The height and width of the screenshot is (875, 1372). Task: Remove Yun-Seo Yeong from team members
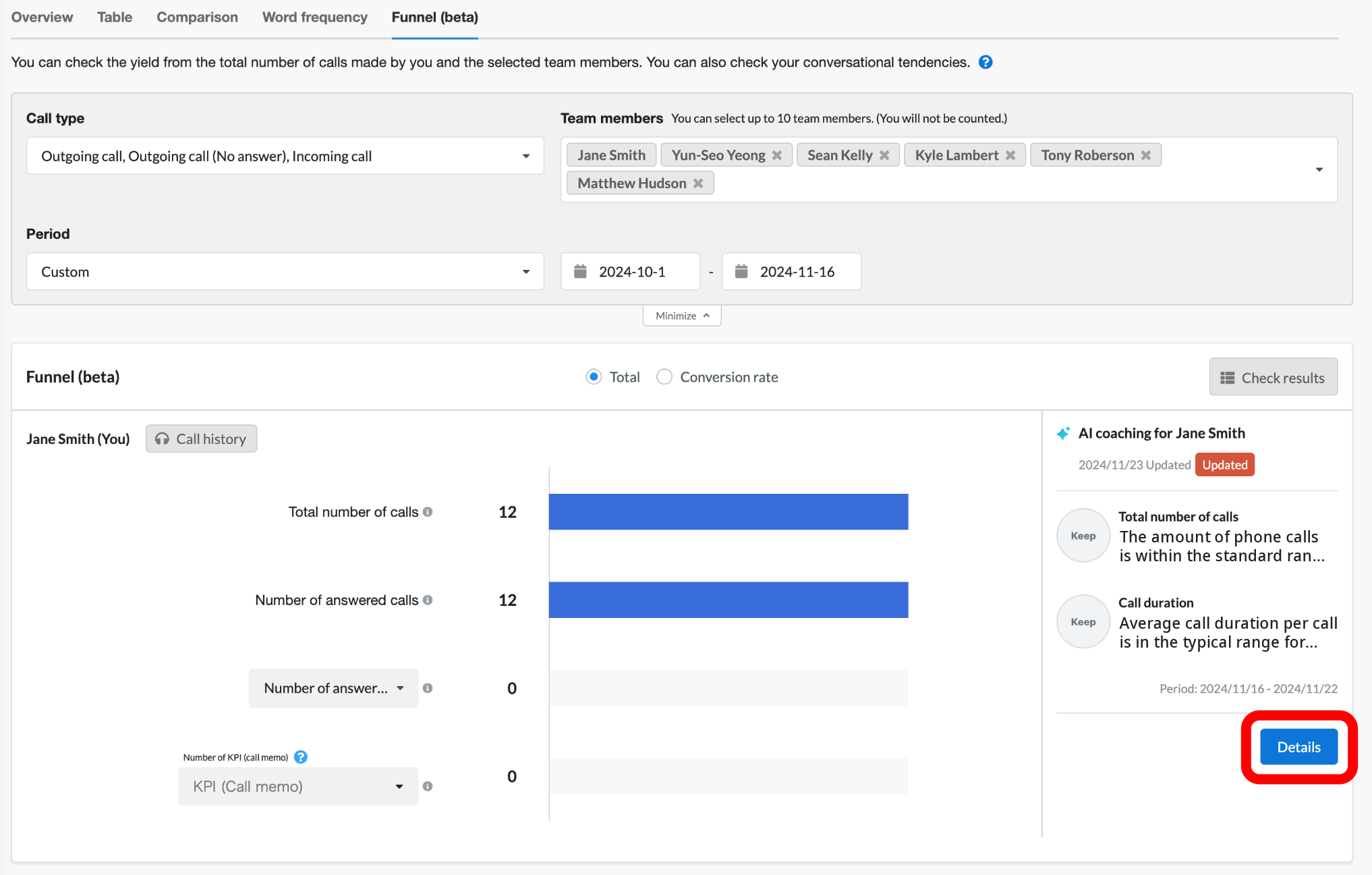tap(777, 155)
